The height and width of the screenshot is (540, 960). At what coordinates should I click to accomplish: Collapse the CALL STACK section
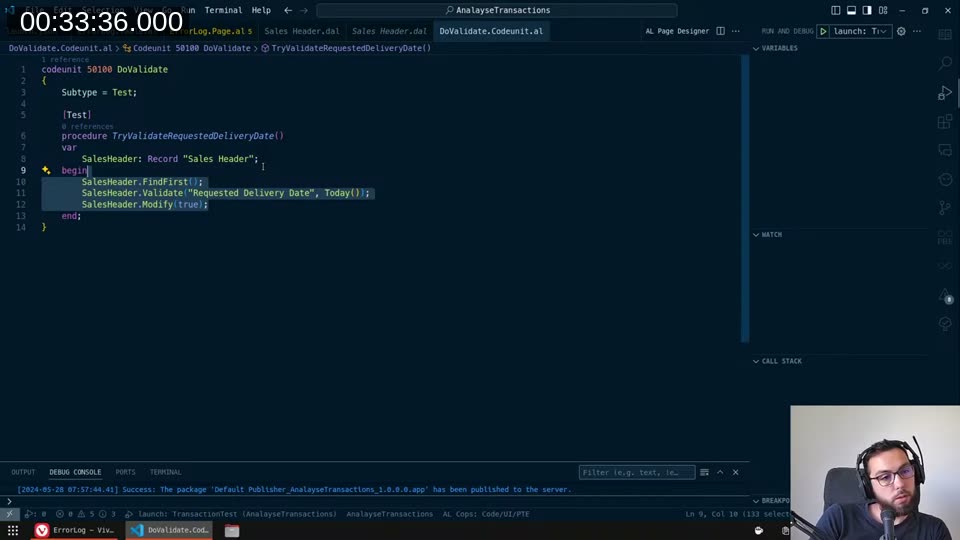coord(781,361)
